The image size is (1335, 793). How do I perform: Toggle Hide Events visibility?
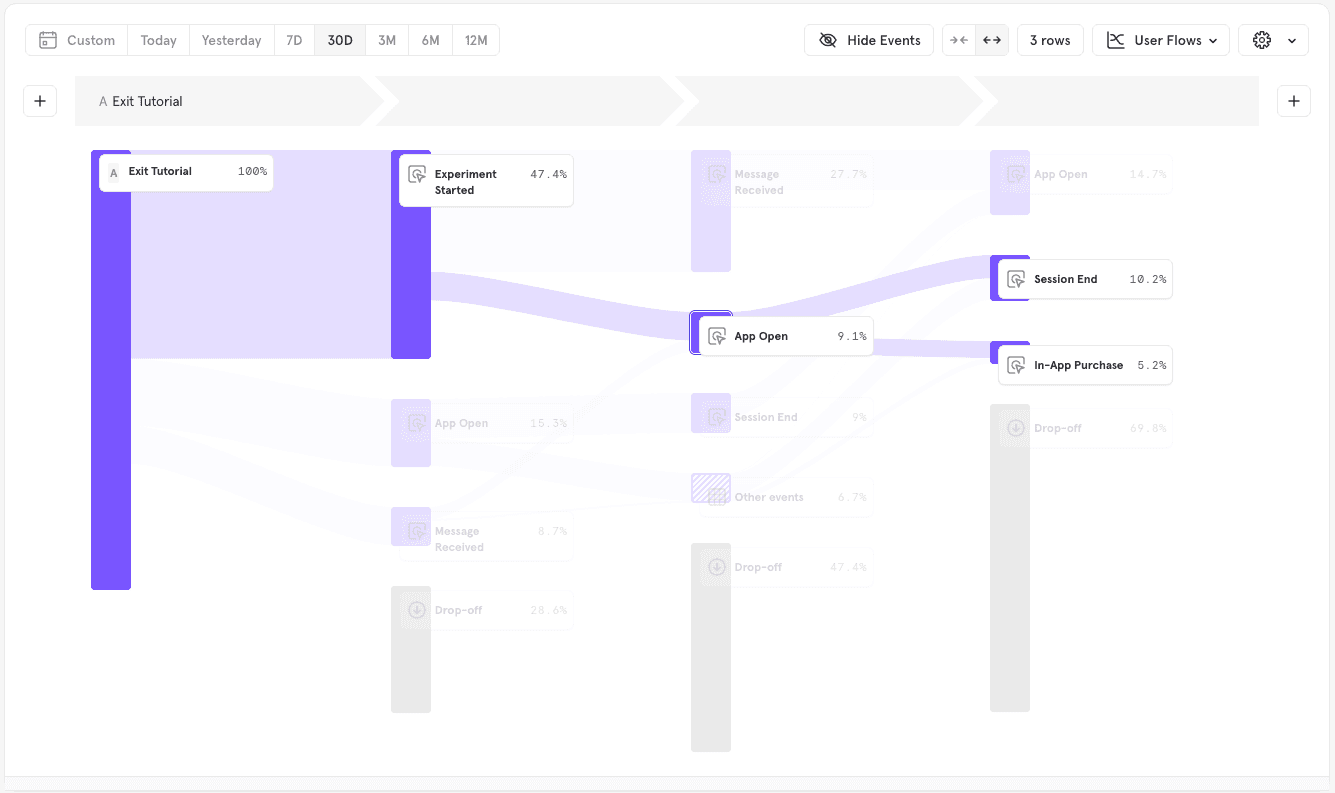(868, 40)
